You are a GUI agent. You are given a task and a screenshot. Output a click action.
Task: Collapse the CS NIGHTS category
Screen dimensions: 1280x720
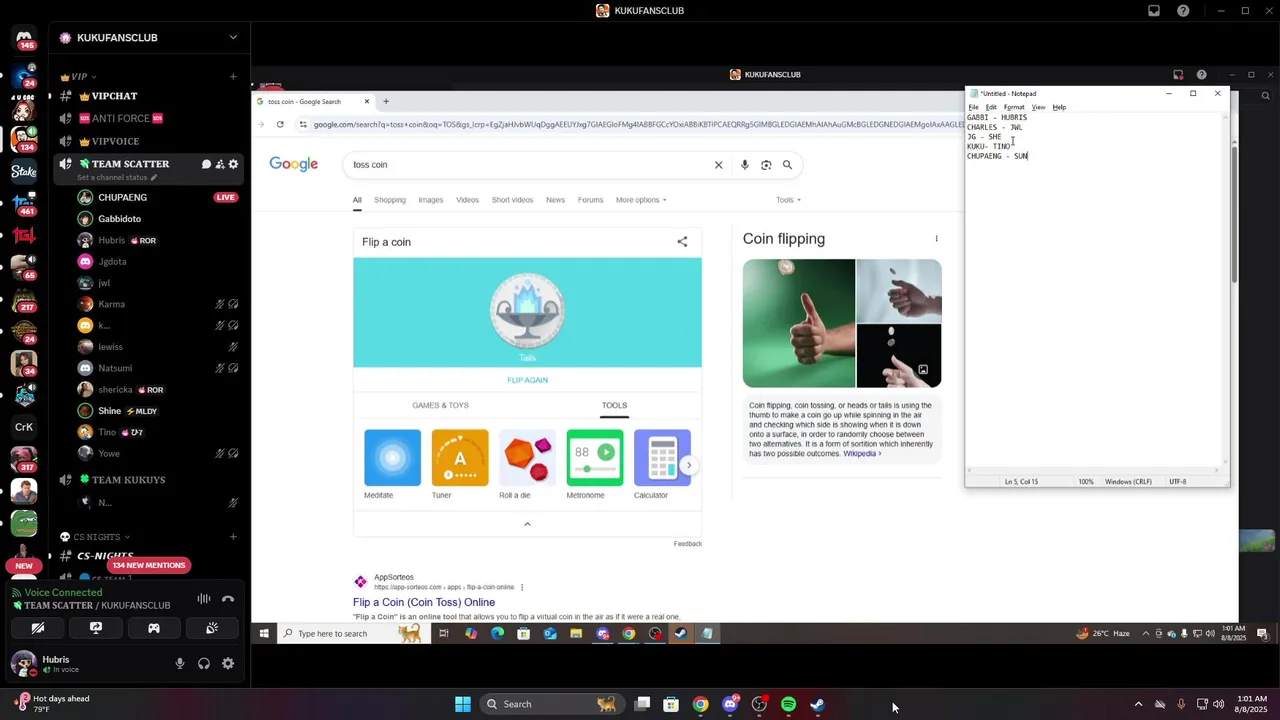coord(95,537)
